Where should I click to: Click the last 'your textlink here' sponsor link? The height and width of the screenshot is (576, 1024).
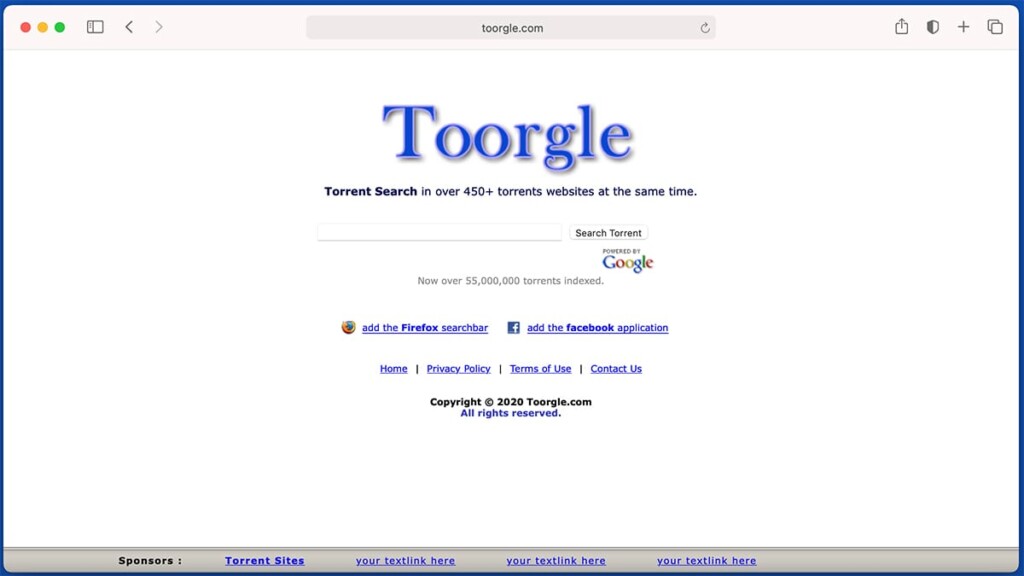pos(707,561)
